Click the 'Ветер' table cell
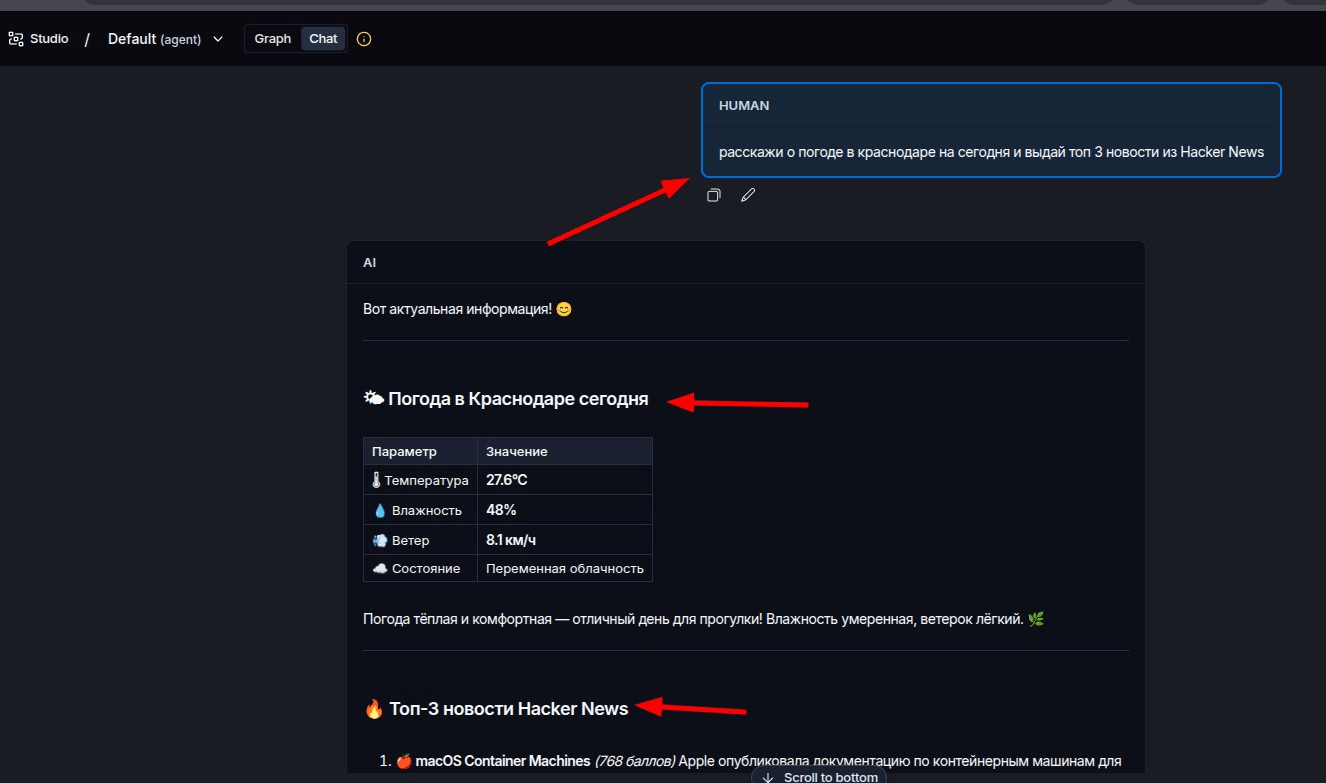 (x=420, y=540)
